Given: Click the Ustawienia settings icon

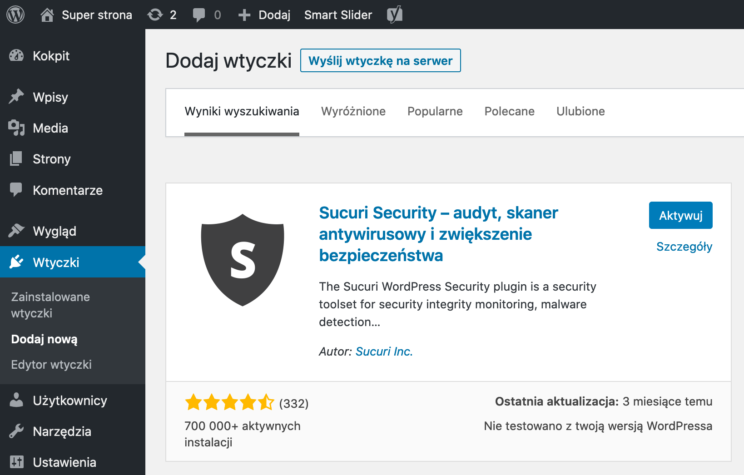Looking at the screenshot, I should pos(16,462).
